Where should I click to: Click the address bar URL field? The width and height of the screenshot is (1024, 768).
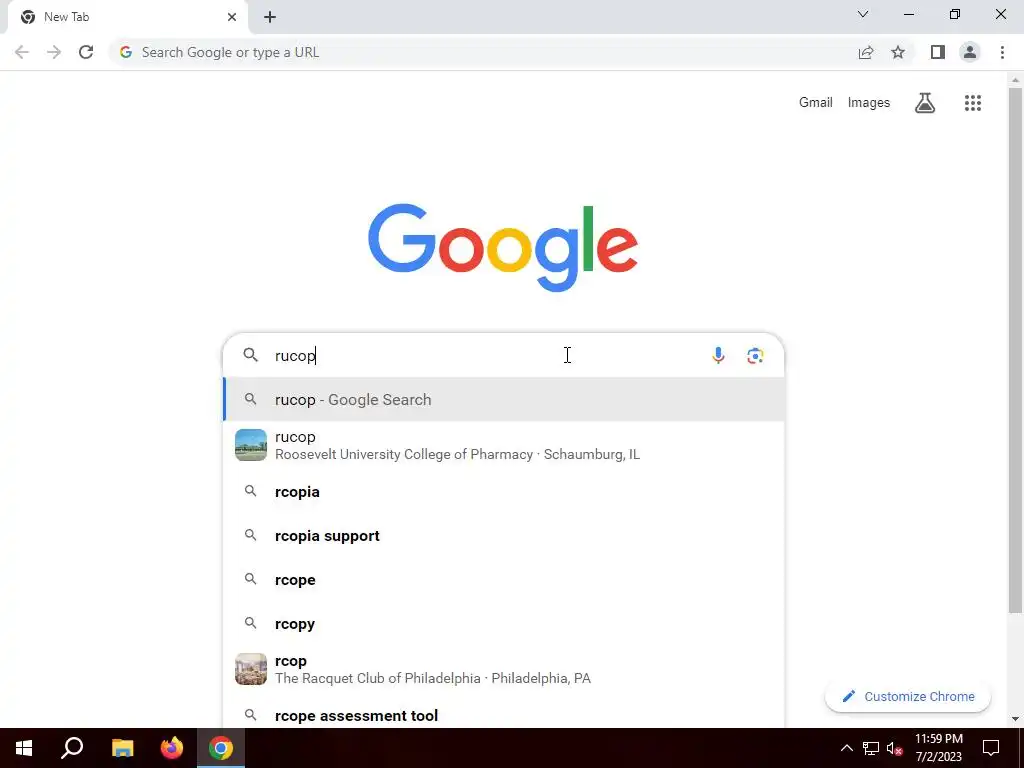(483, 52)
